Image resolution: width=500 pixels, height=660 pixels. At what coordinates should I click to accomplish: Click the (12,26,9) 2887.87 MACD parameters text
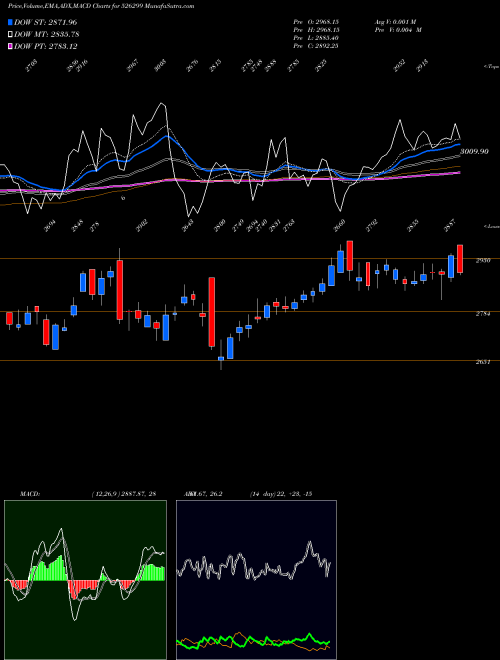pyautogui.click(x=124, y=494)
